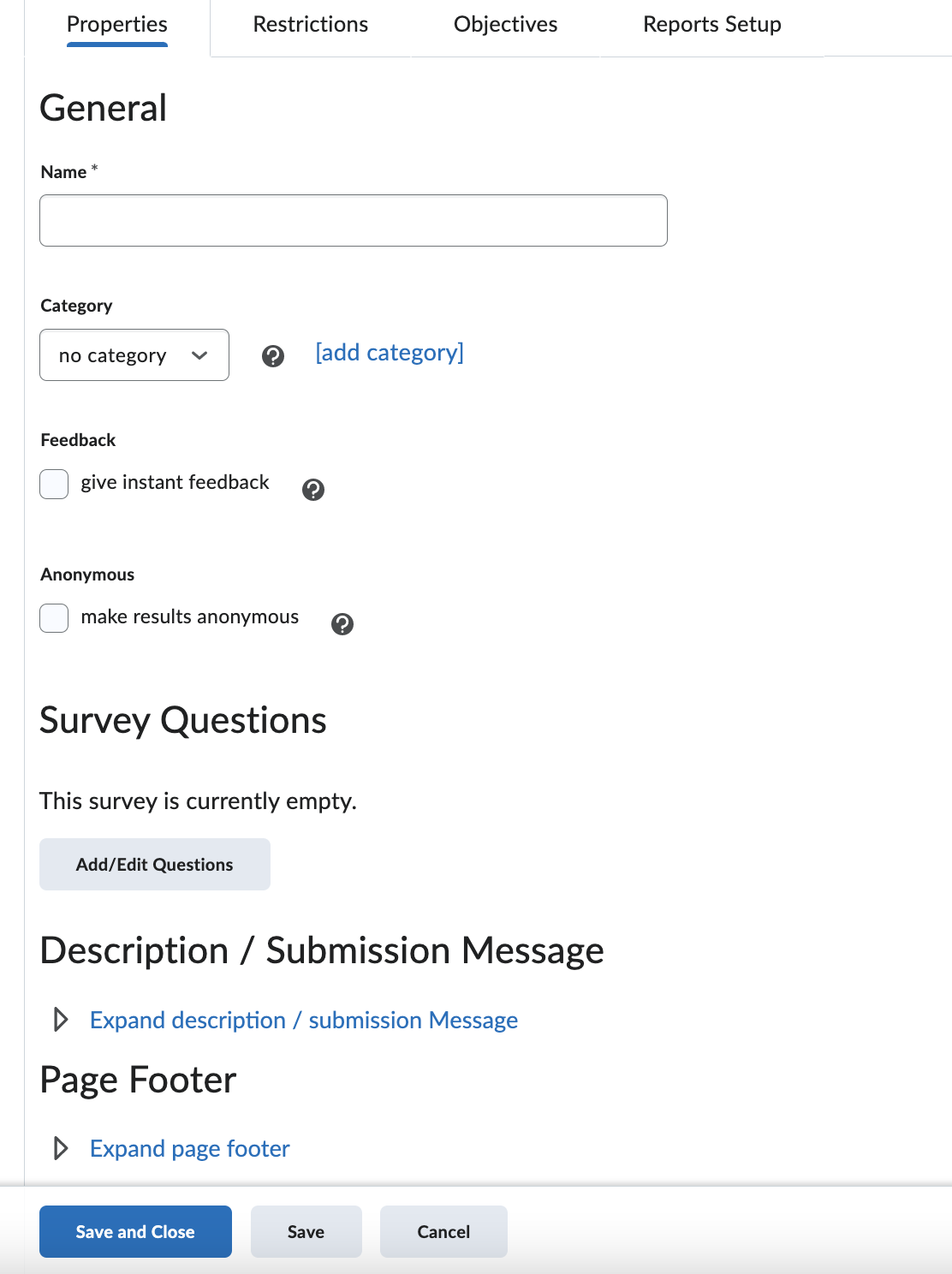
Task: Click the help icon beside instant feedback
Action: tap(313, 490)
